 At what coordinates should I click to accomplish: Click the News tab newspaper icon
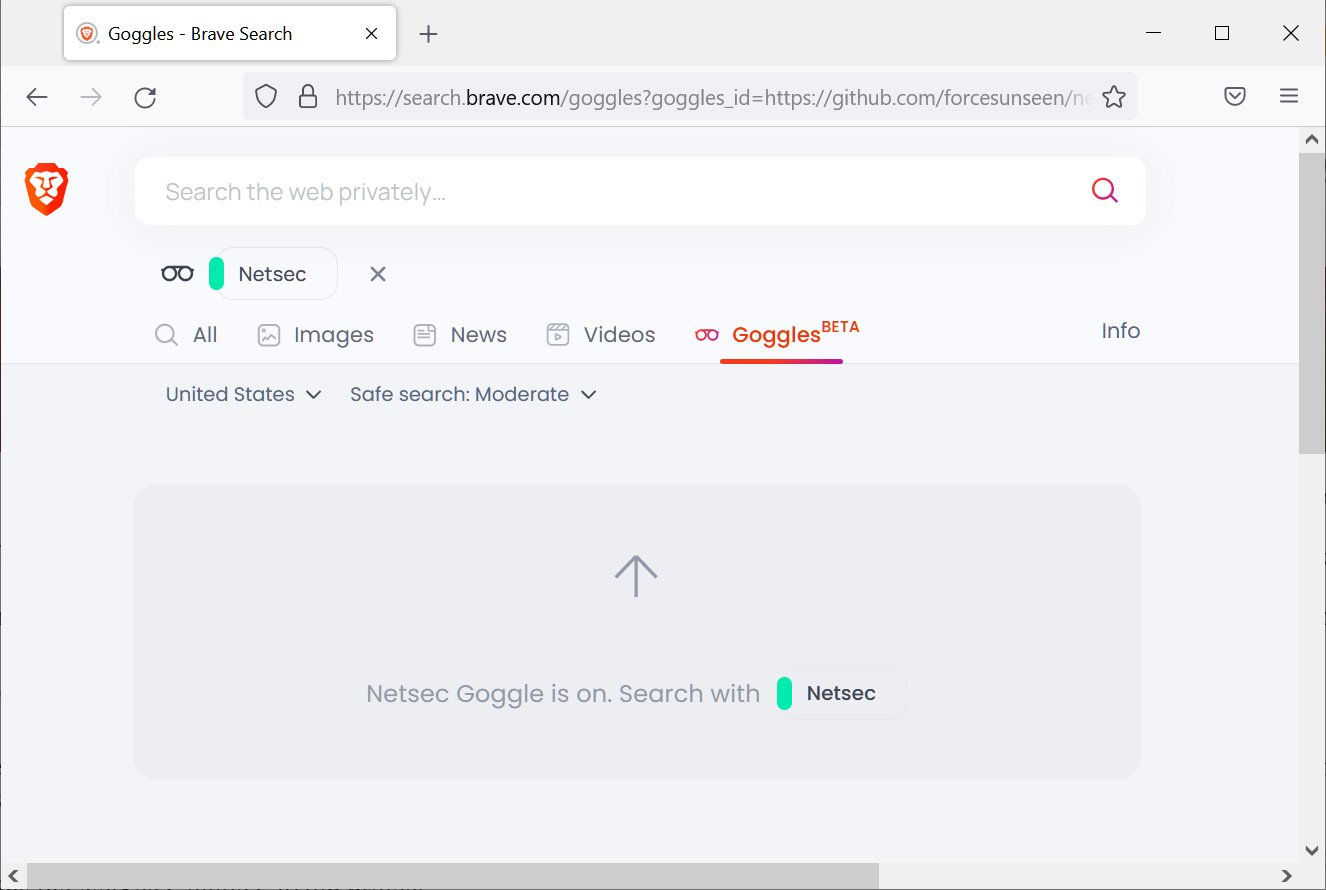coord(424,335)
